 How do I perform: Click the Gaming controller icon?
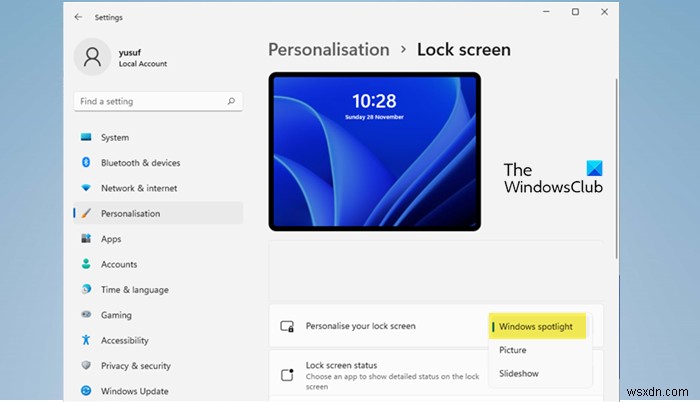[x=86, y=314]
